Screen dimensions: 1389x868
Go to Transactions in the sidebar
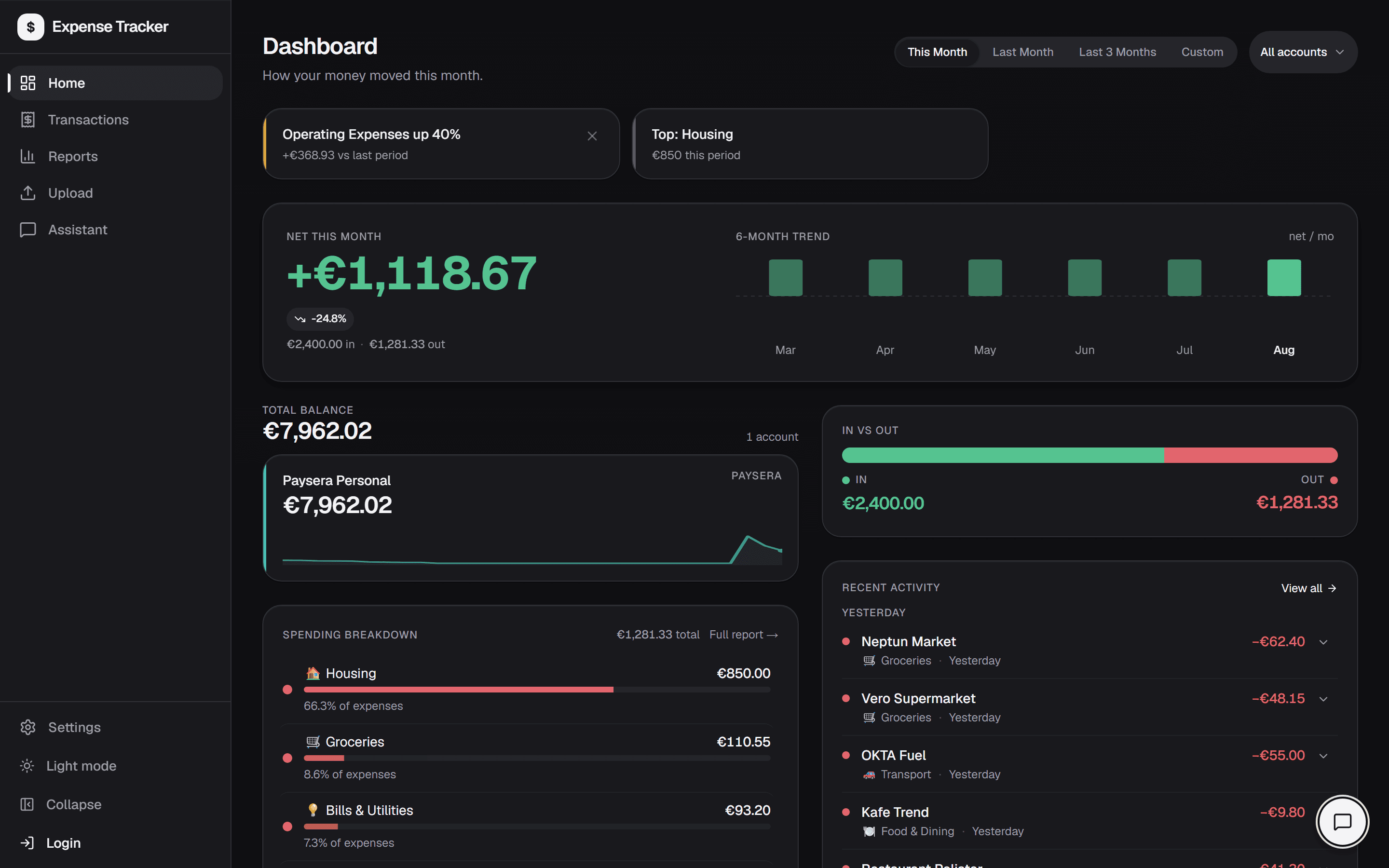[x=115, y=120]
